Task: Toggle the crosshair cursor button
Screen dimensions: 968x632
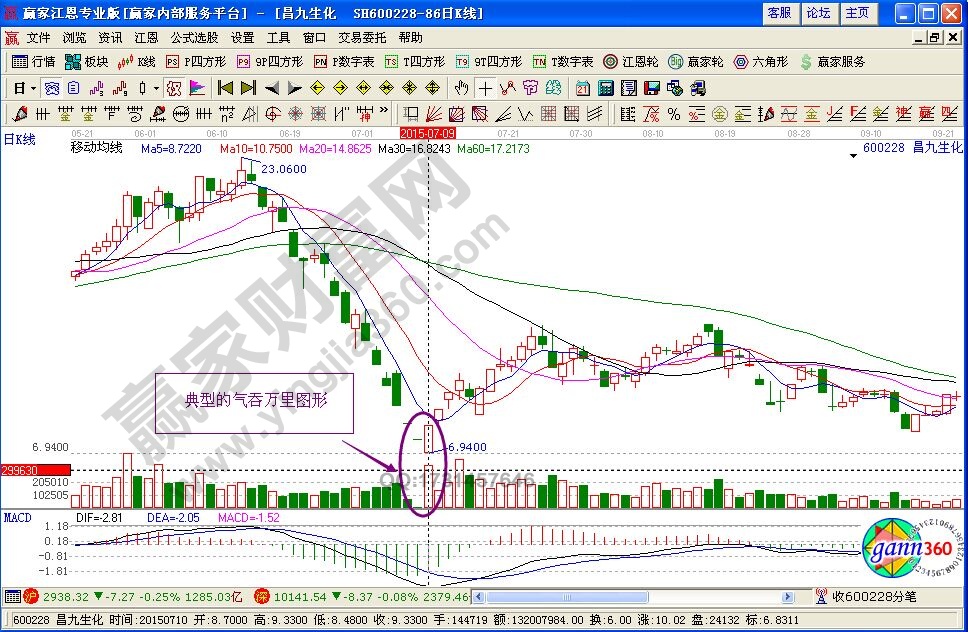Action: (x=485, y=87)
